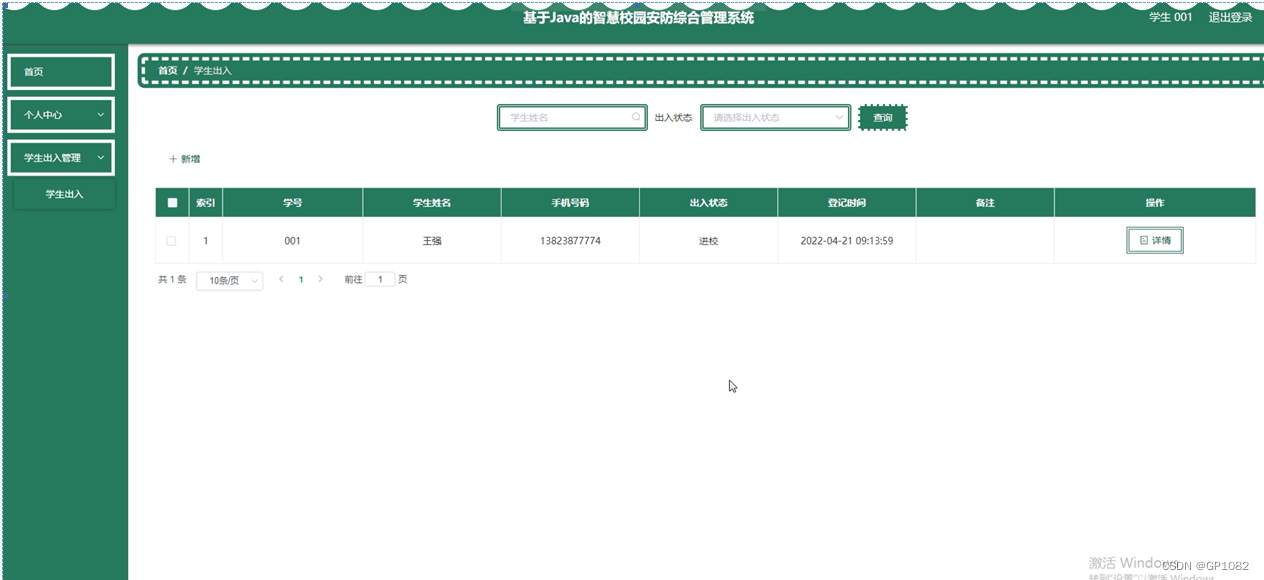Image resolution: width=1264 pixels, height=580 pixels.
Task: Click the 登记时间 column header
Action: (847, 203)
